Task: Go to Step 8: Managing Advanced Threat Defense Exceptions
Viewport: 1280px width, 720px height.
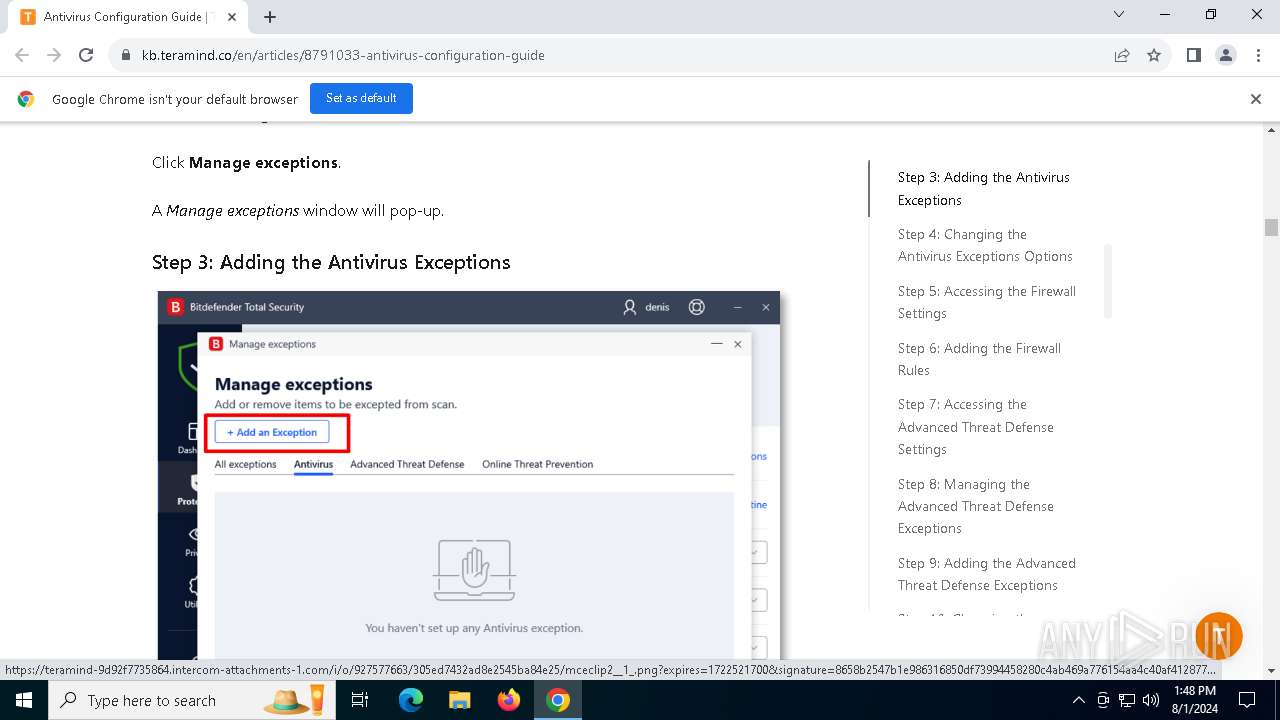Action: (976, 506)
